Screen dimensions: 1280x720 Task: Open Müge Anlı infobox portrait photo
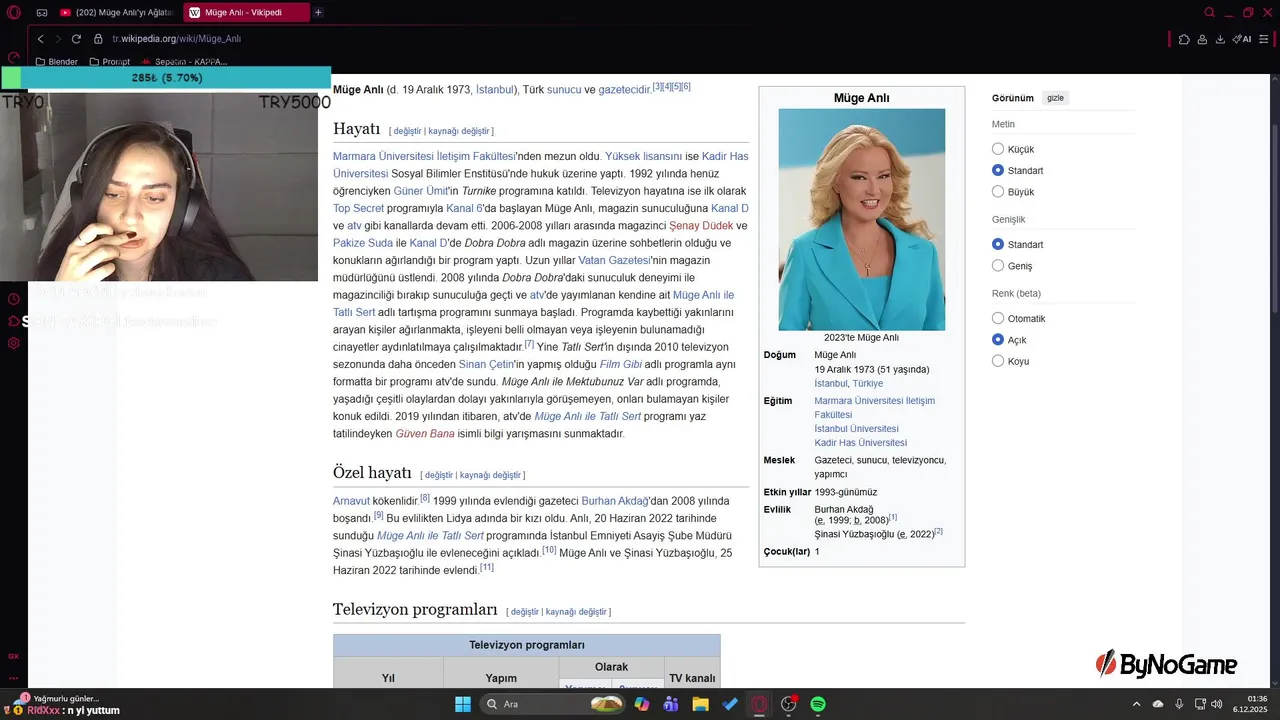click(x=862, y=220)
